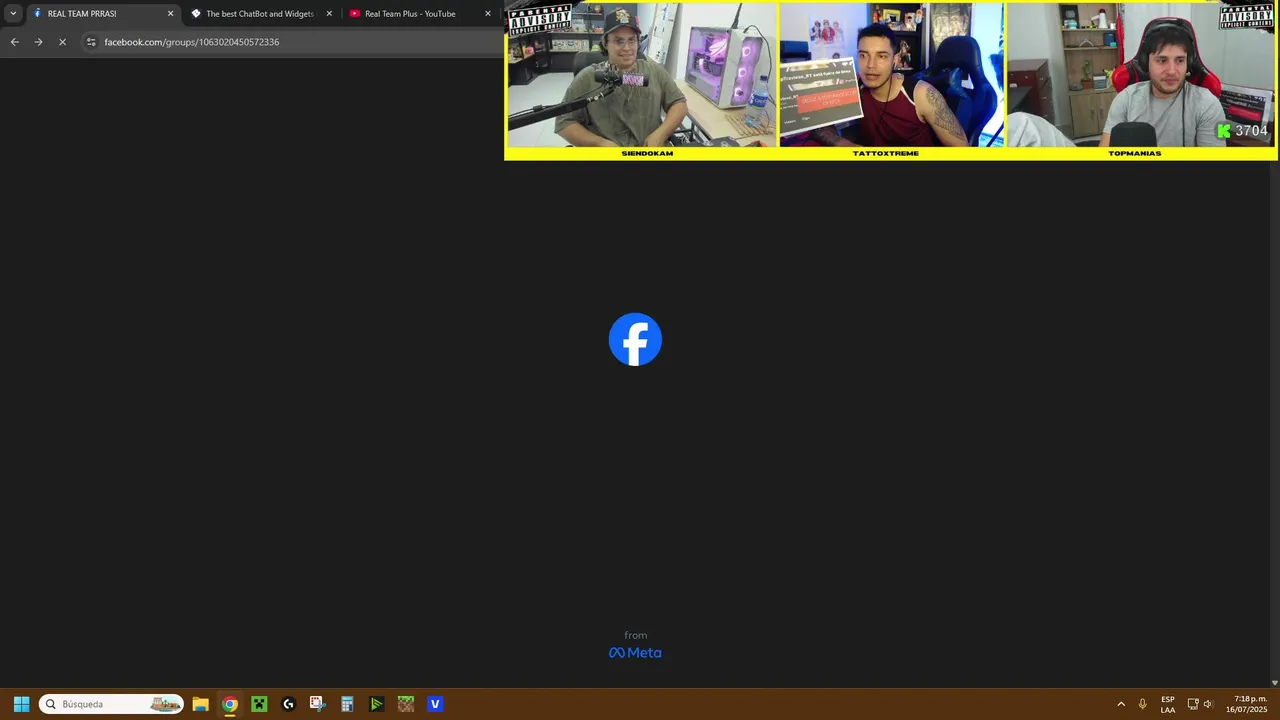Open File Explorer from the taskbar
This screenshot has width=1280, height=720.
point(200,704)
